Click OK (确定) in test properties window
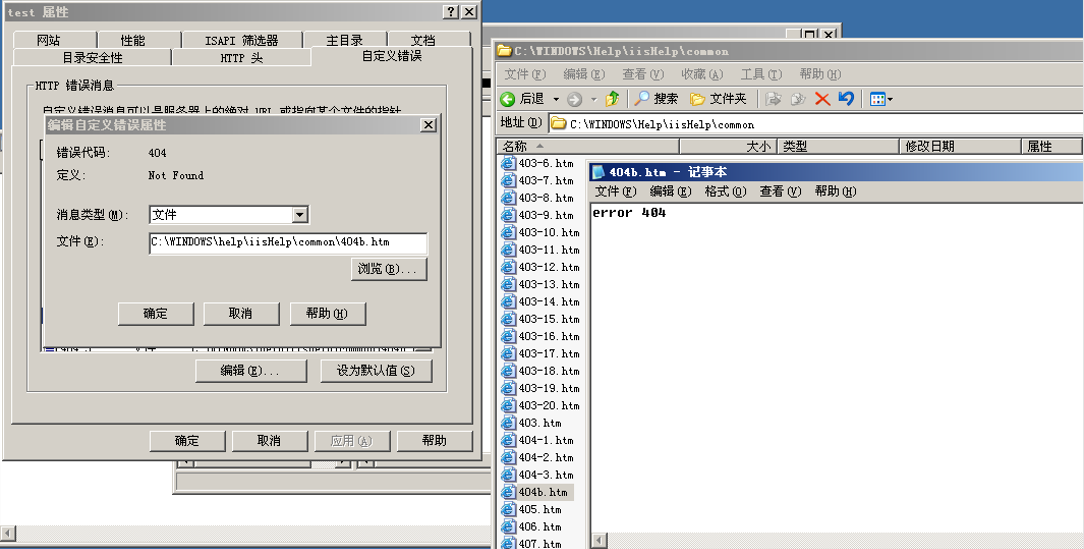Image resolution: width=1084 pixels, height=549 pixels. click(x=187, y=440)
